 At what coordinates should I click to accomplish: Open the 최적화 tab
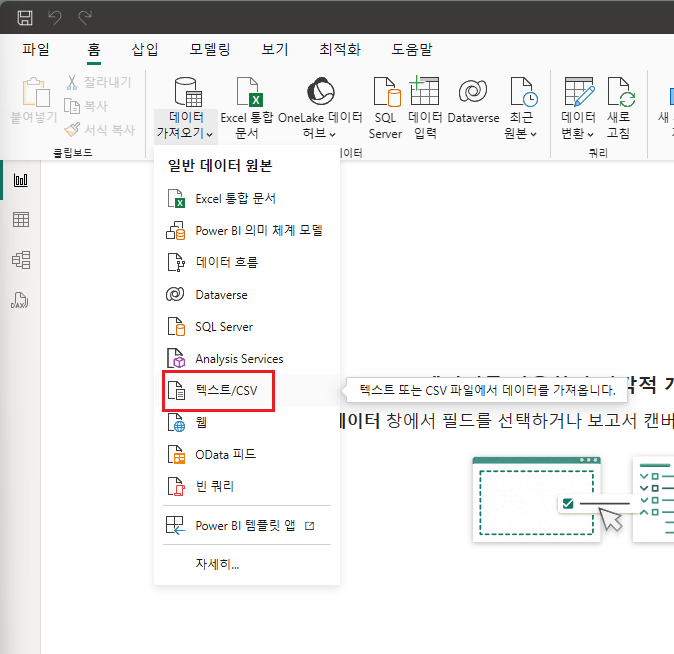[x=340, y=49]
